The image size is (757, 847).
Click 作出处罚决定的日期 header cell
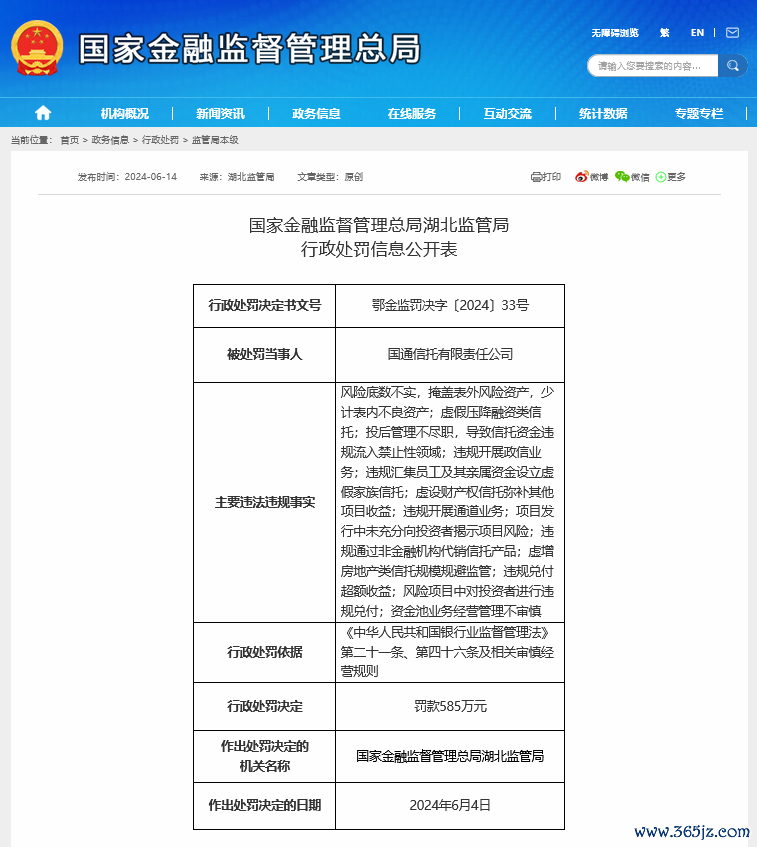[265, 805]
